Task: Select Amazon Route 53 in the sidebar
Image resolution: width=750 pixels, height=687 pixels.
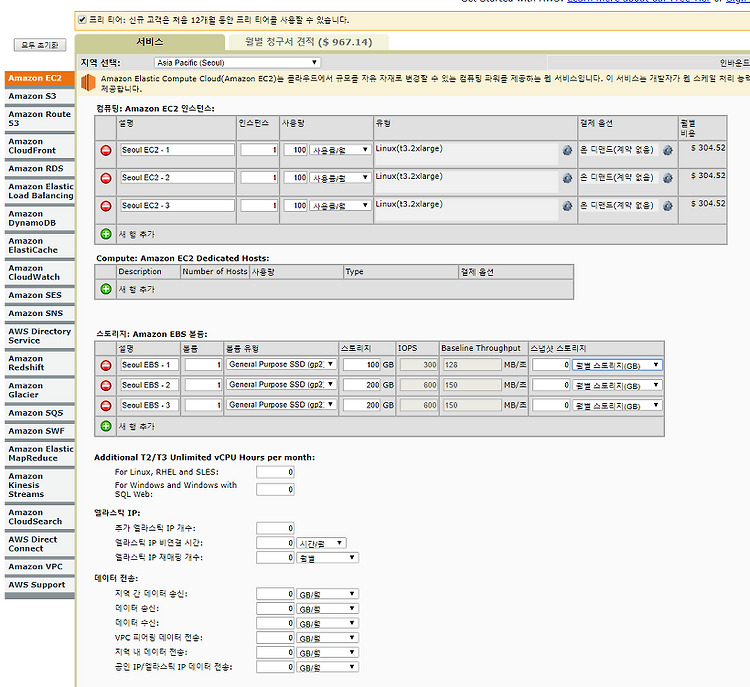Action: click(40, 119)
